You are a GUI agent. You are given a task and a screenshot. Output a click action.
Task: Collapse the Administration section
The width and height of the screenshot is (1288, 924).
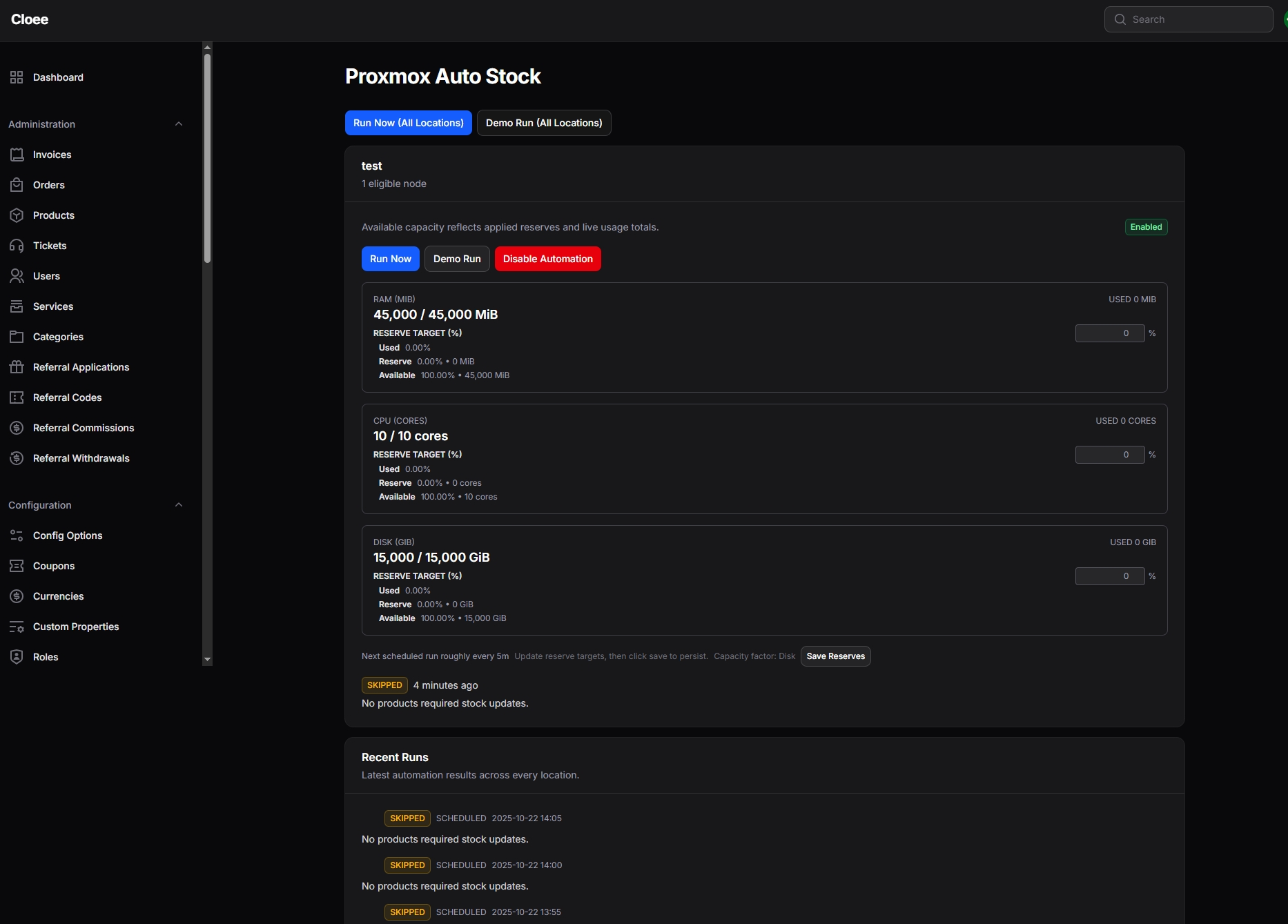179,124
